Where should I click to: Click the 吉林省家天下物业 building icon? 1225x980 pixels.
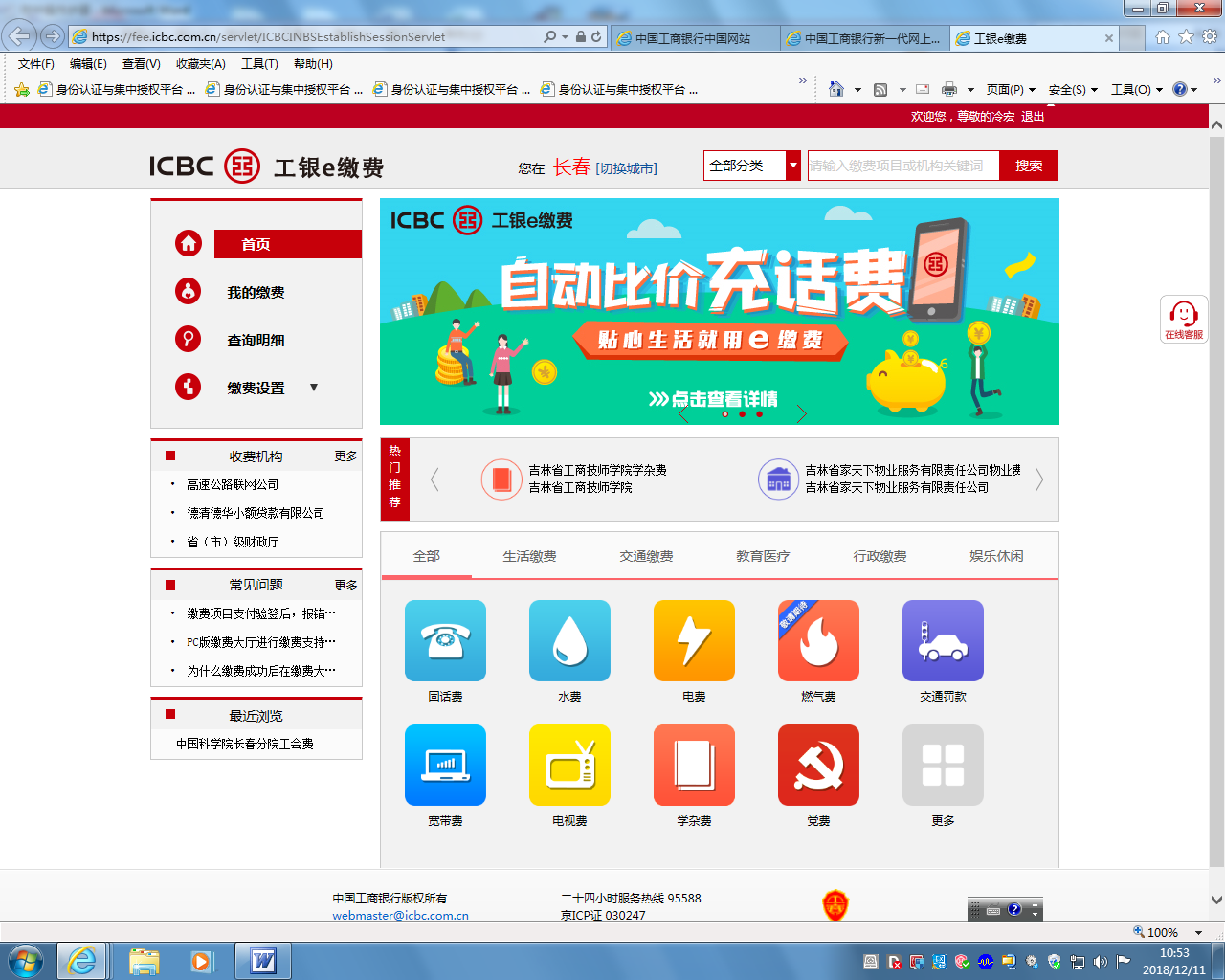[x=778, y=479]
